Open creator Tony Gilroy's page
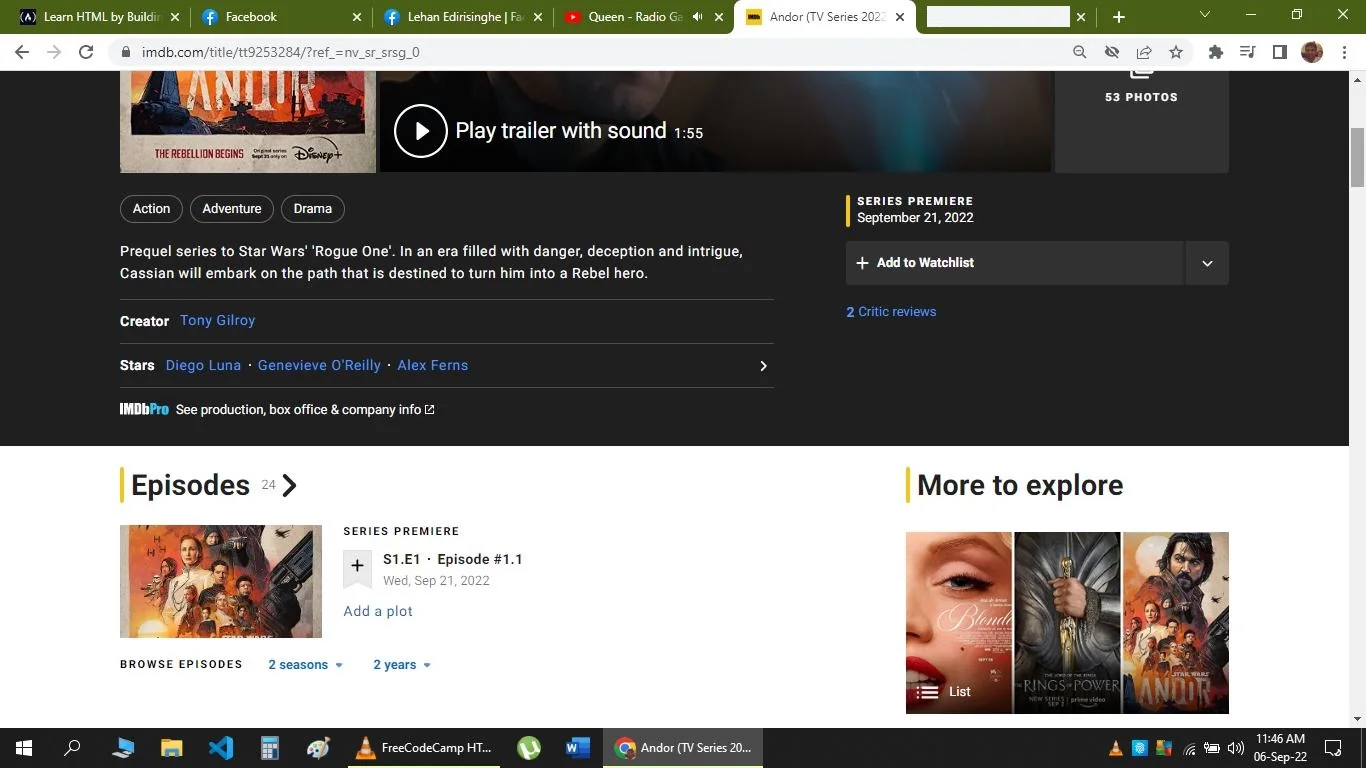The image size is (1366, 768). (x=217, y=321)
